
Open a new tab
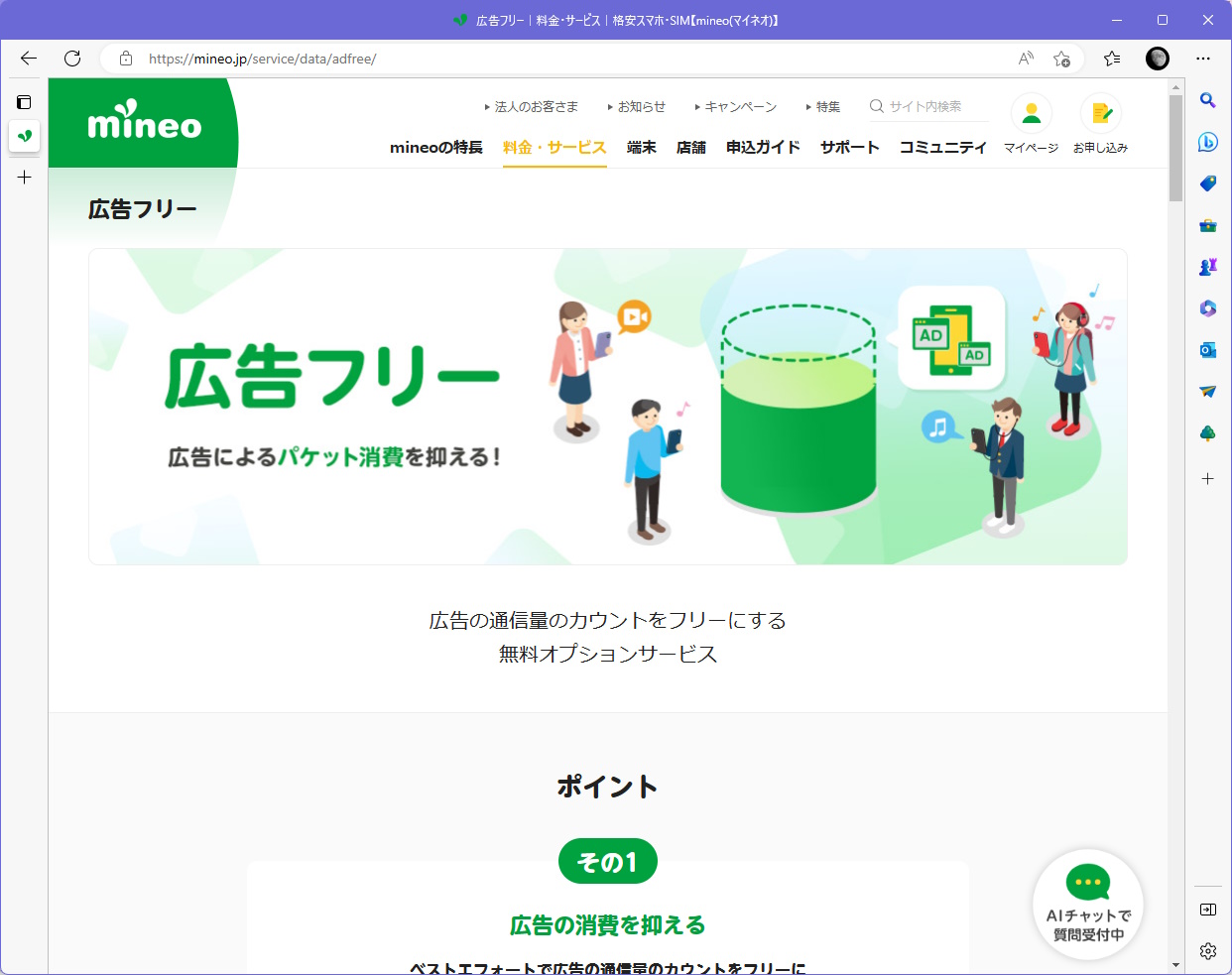coord(25,178)
